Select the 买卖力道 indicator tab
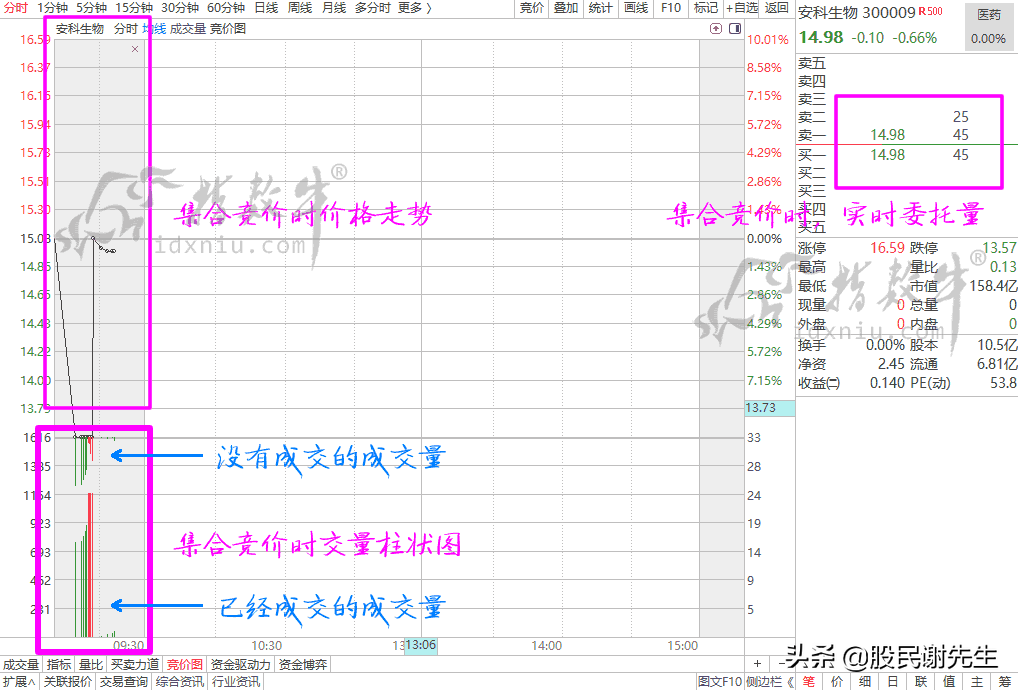 click(x=134, y=665)
